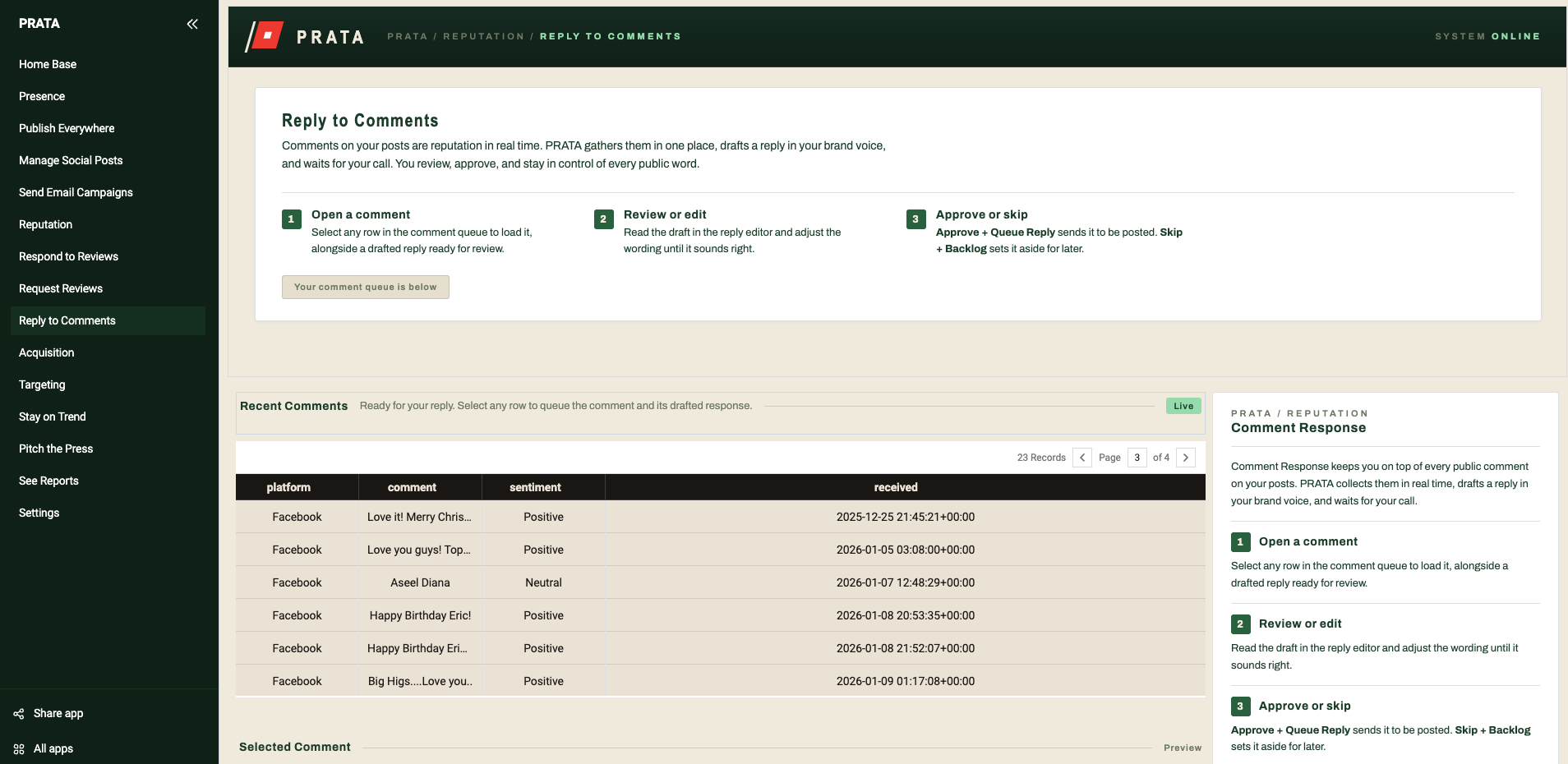1568x764 pixels.
Task: Click REPUTATION breadcrumb in header
Action: (483, 36)
